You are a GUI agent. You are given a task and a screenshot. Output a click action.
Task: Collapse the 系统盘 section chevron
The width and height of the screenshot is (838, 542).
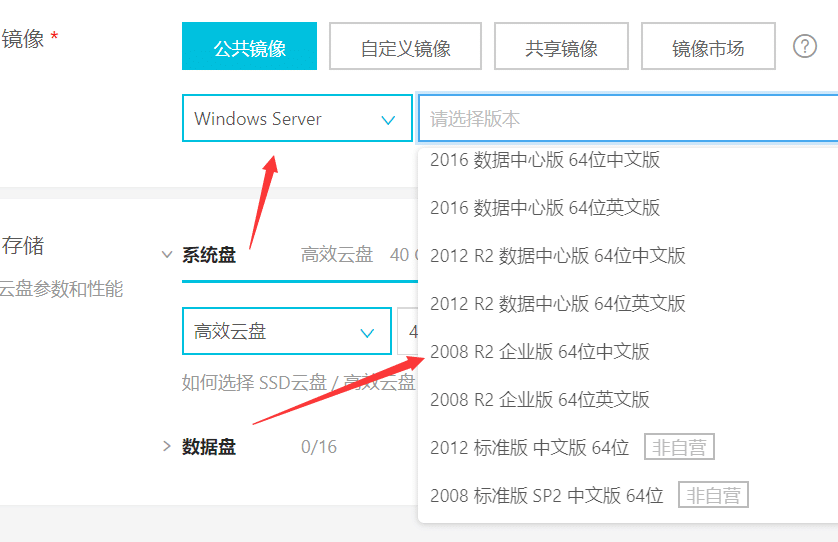pyautogui.click(x=167, y=255)
